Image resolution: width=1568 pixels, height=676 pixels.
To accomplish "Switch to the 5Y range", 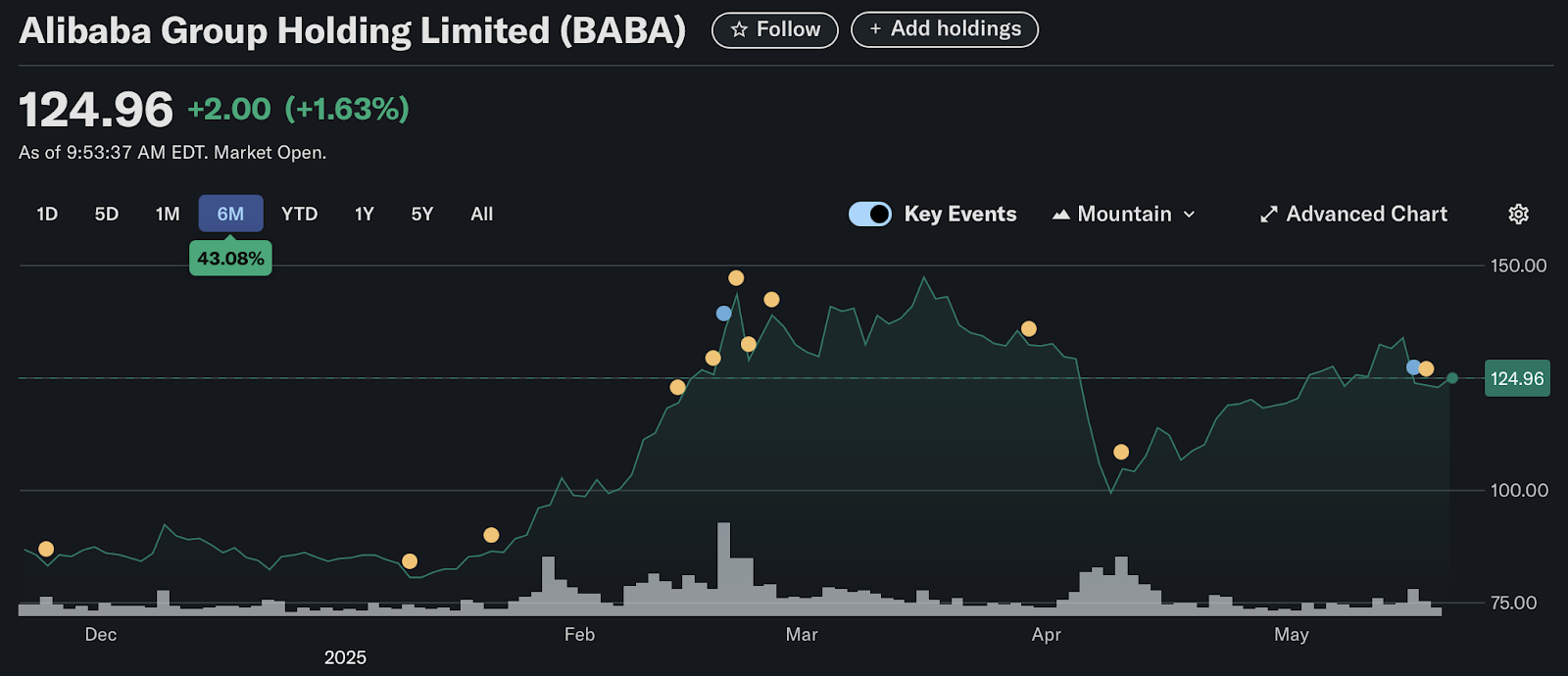I will pyautogui.click(x=422, y=214).
